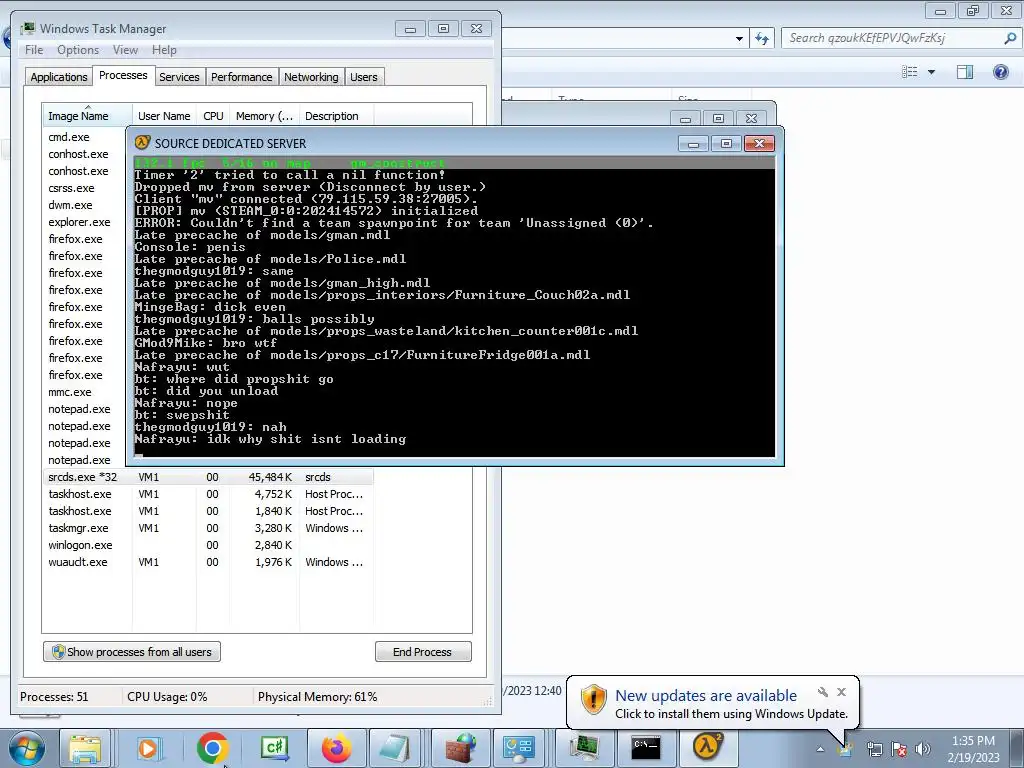Click the End Process button
The height and width of the screenshot is (768, 1024).
pos(423,652)
